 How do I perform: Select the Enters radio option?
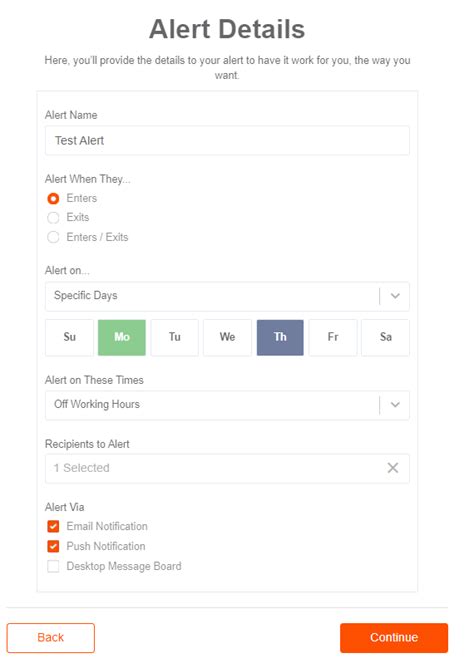(x=53, y=199)
